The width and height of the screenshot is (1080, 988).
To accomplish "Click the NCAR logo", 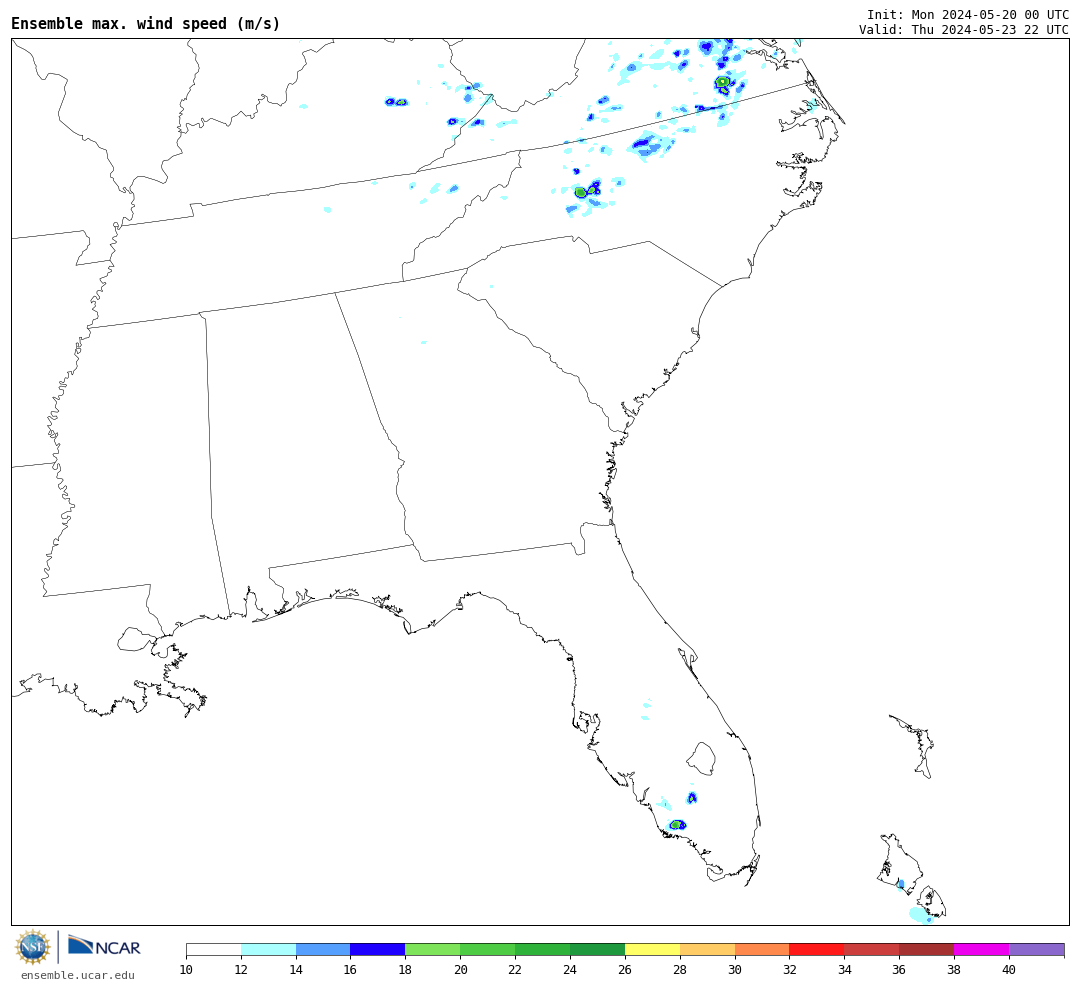I will (104, 945).
